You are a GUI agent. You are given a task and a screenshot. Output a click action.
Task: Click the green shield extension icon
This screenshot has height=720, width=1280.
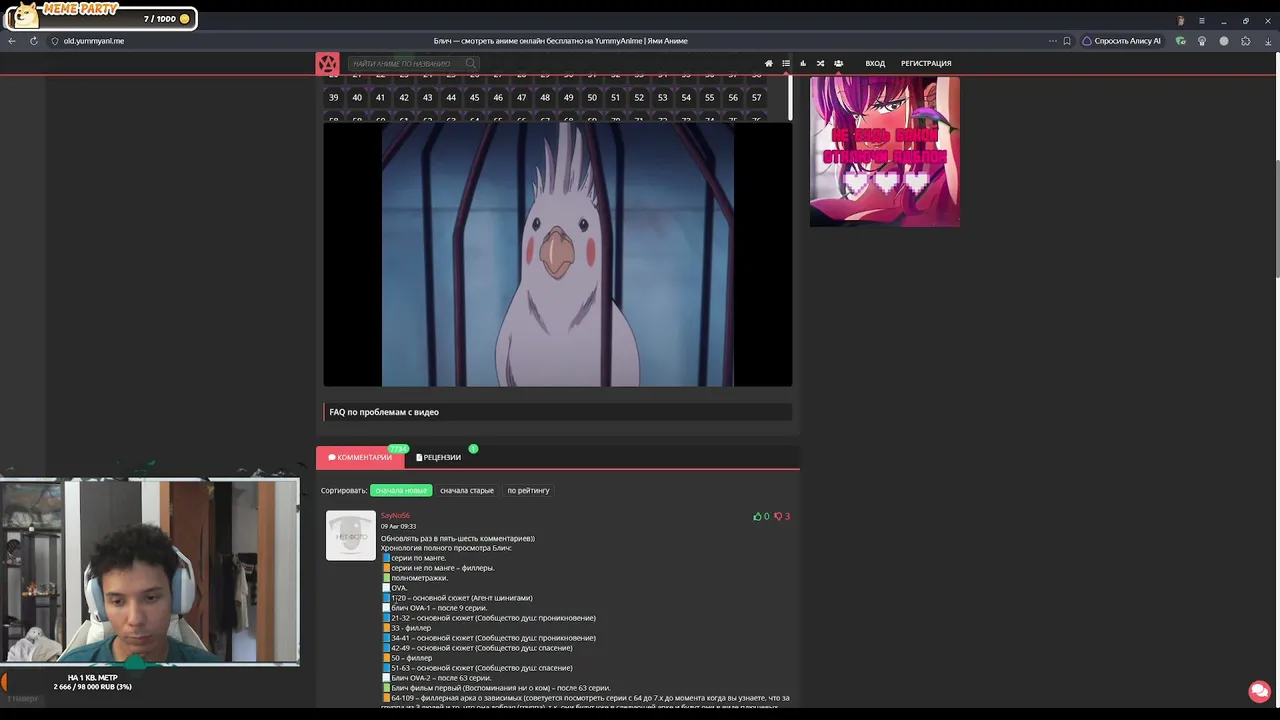(x=1181, y=41)
